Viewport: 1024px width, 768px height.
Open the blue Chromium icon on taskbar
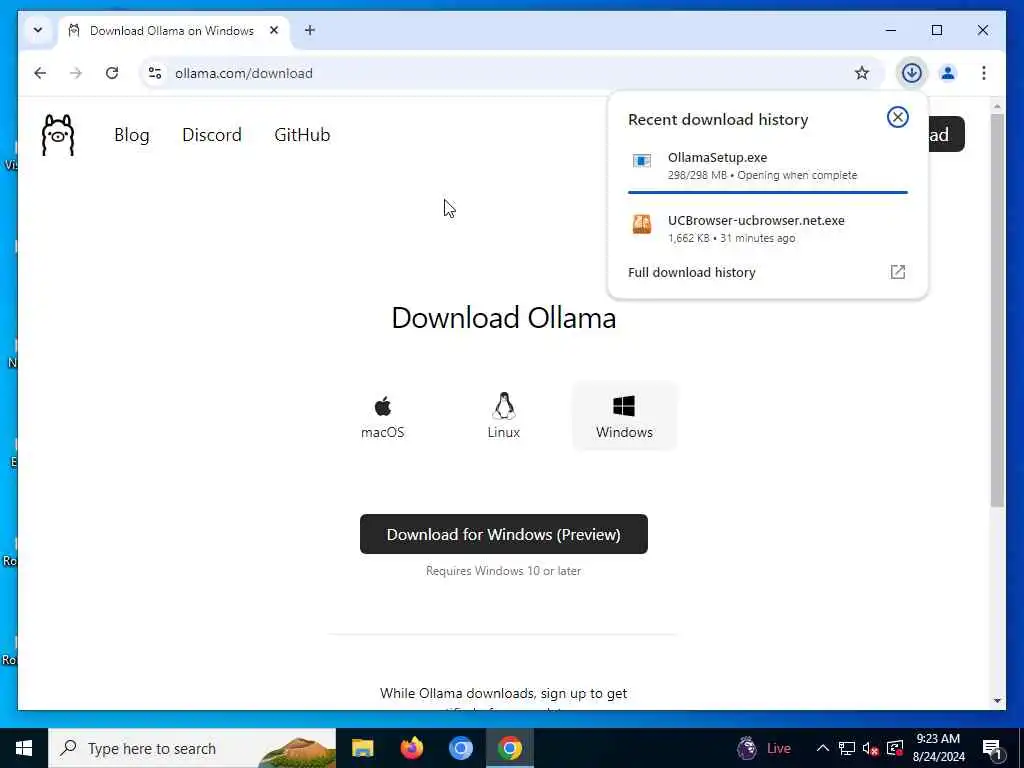tap(460, 748)
